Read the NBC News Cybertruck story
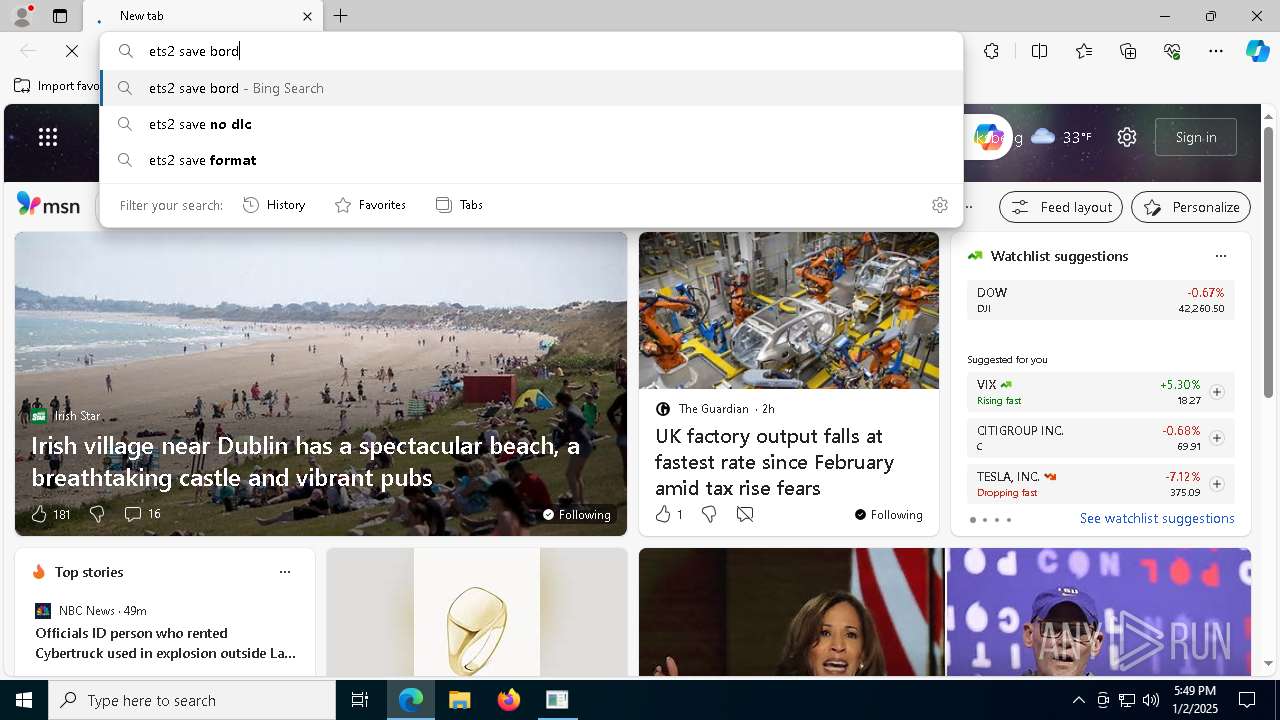The height and width of the screenshot is (720, 1280). tap(166, 643)
